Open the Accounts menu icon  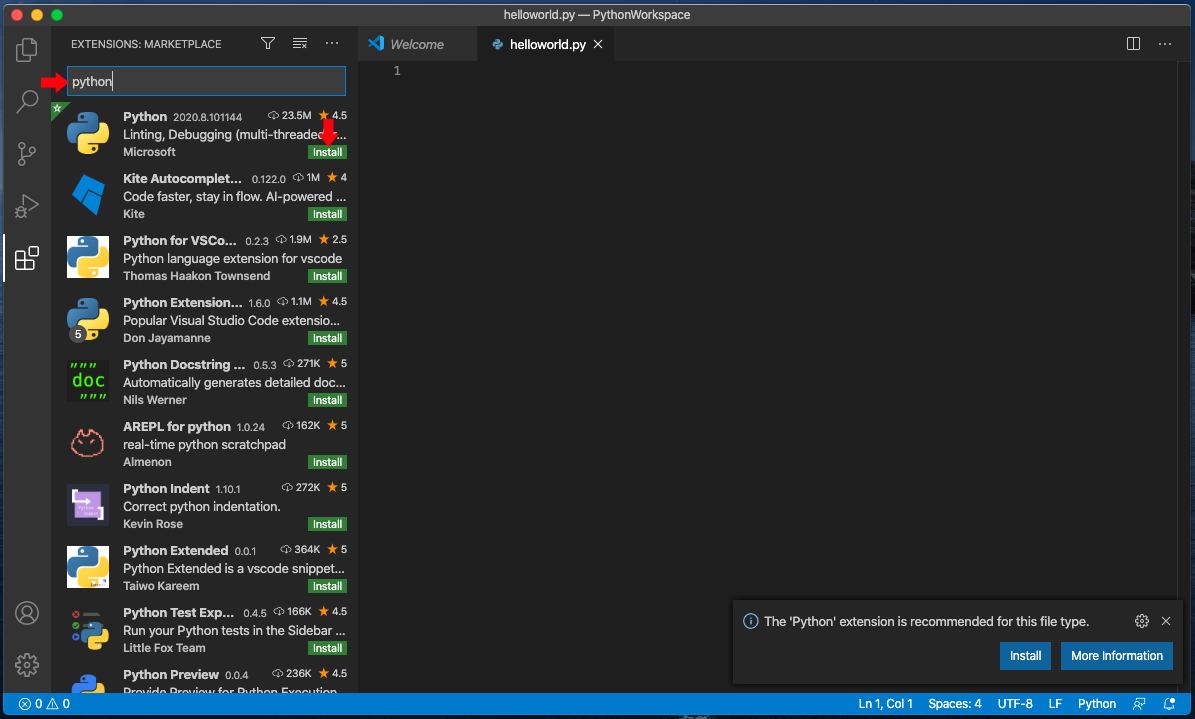point(27,613)
